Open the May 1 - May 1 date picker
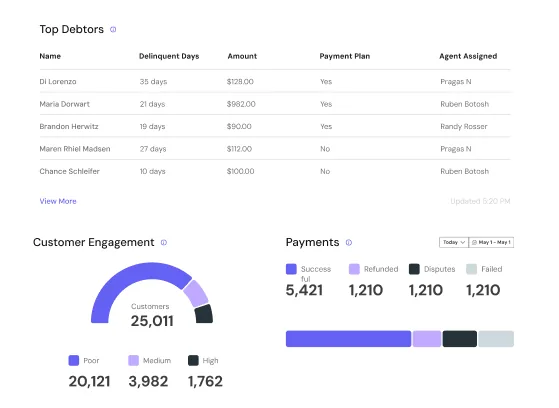 coord(491,242)
